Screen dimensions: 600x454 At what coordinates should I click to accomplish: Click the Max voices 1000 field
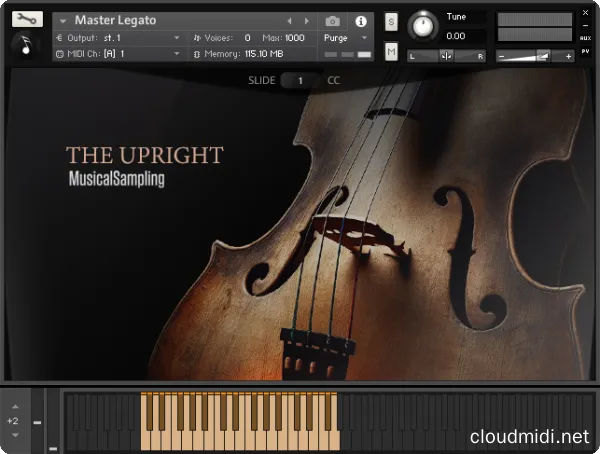coord(295,38)
